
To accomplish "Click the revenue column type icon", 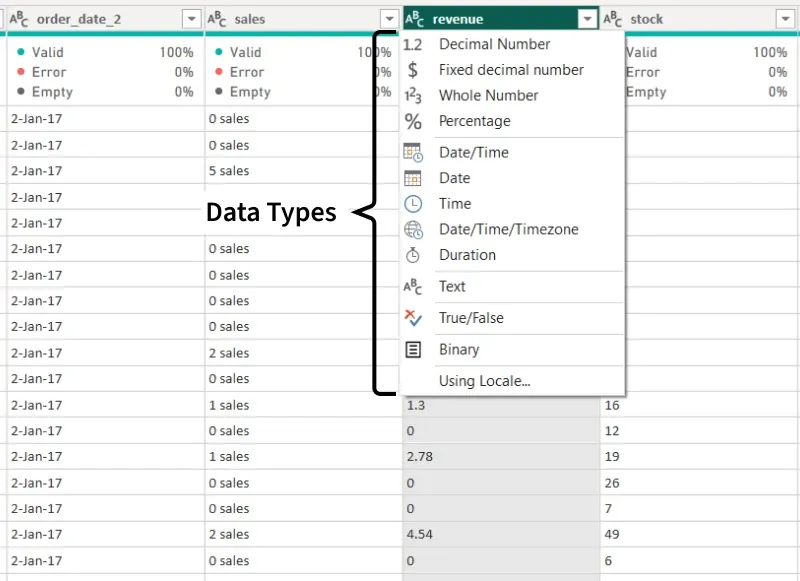I will (x=414, y=19).
